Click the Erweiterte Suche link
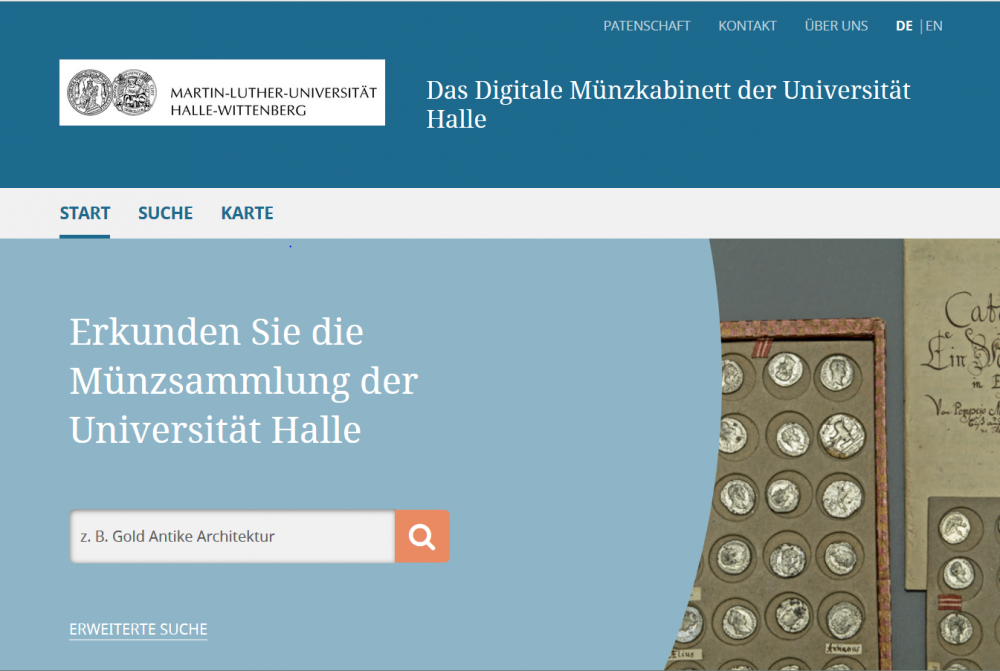Image resolution: width=1000 pixels, height=671 pixels. (138, 629)
